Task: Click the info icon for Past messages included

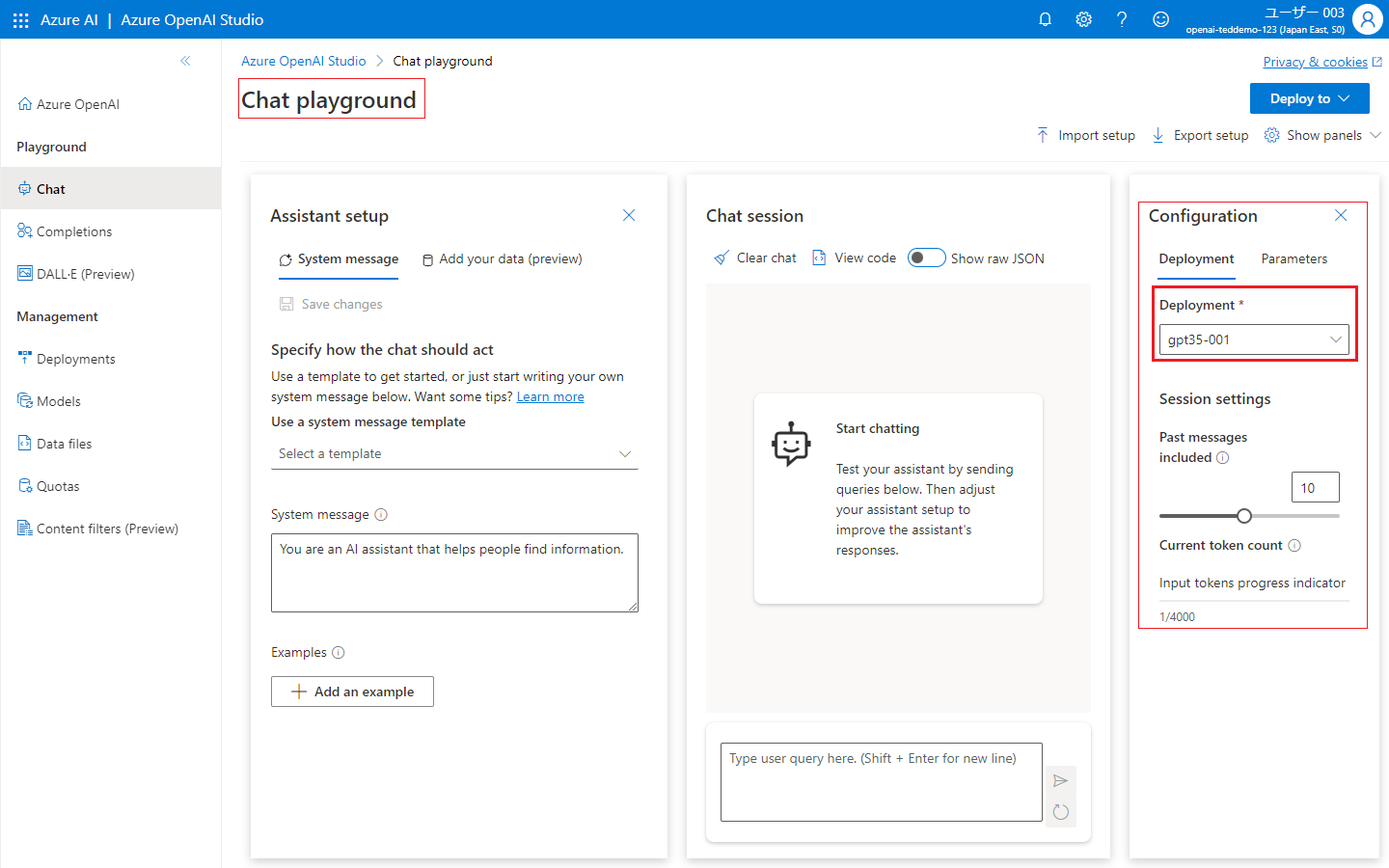Action: (x=1223, y=457)
